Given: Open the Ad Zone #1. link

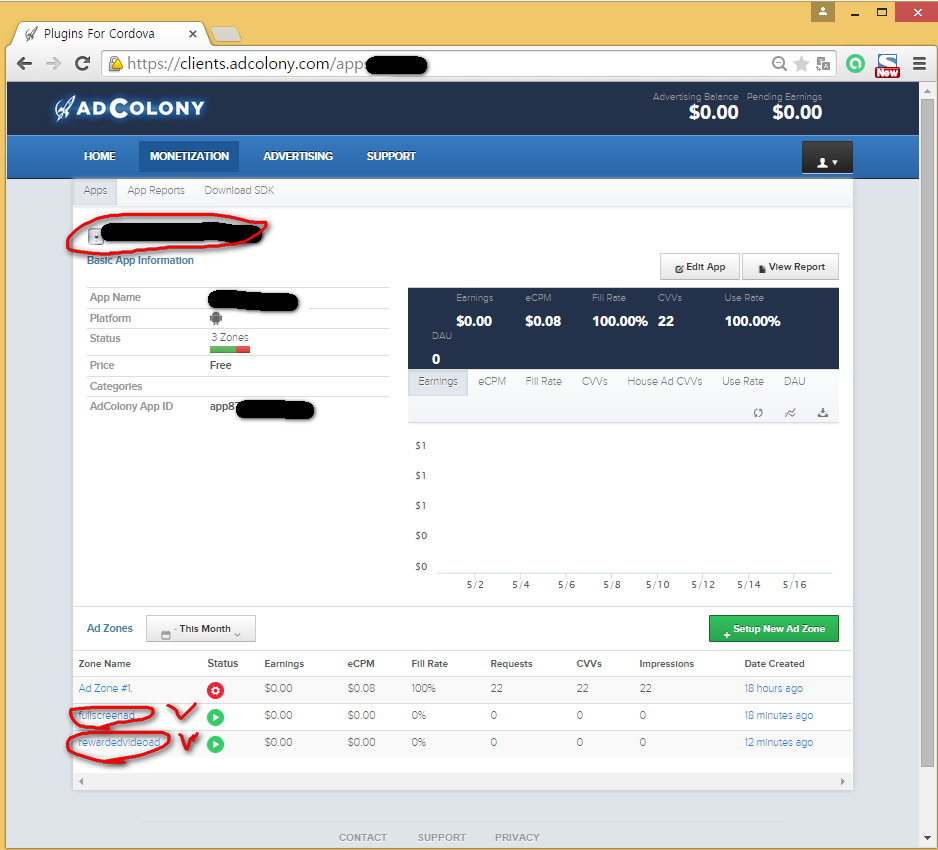Looking at the screenshot, I should point(105,688).
